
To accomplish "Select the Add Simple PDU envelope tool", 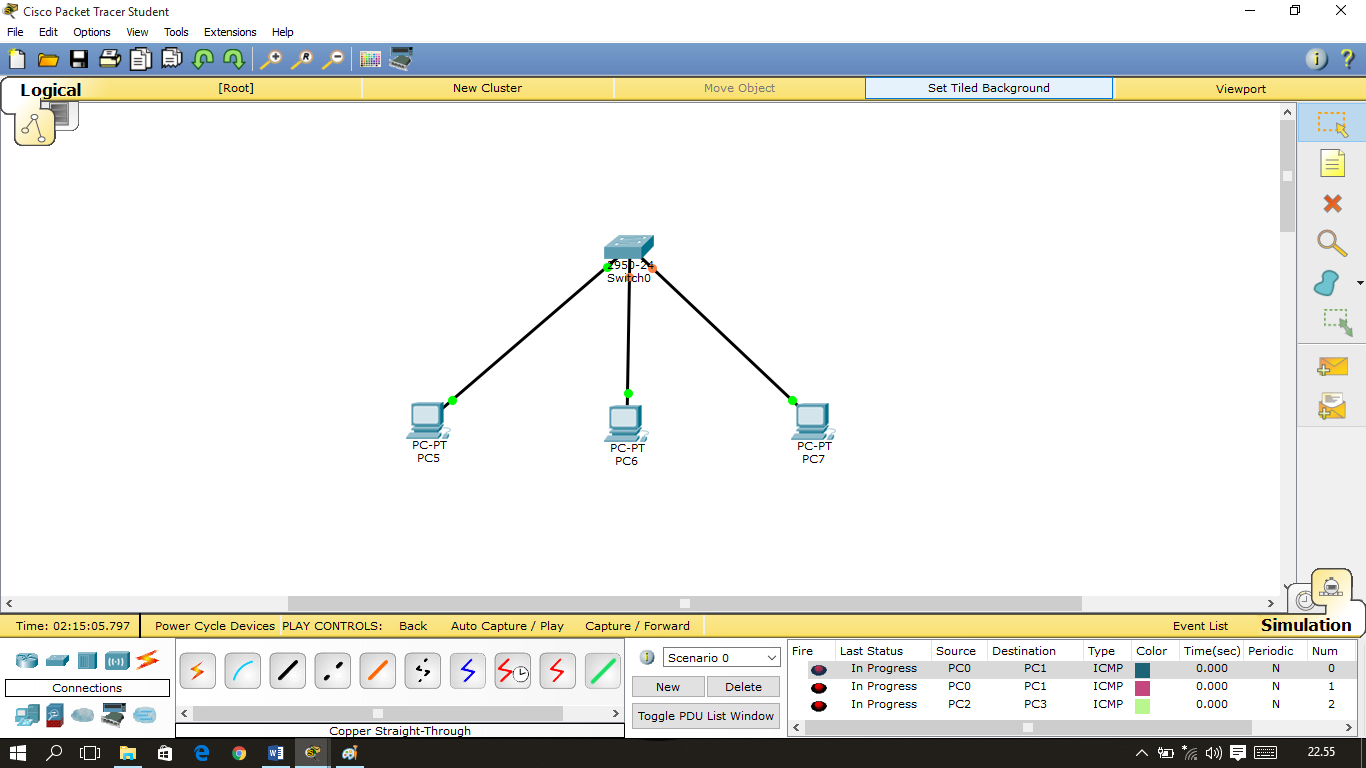I will [x=1332, y=366].
